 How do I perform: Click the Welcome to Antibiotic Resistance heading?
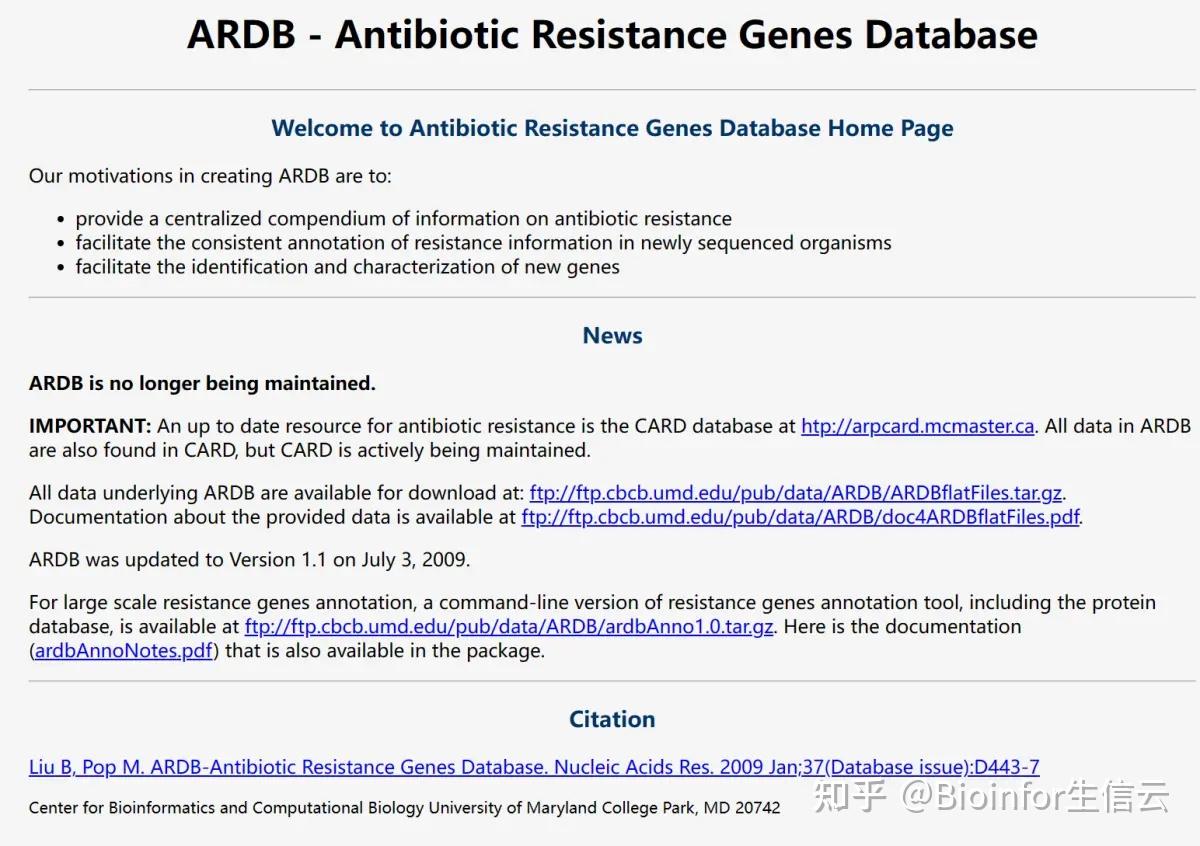pyautogui.click(x=612, y=128)
